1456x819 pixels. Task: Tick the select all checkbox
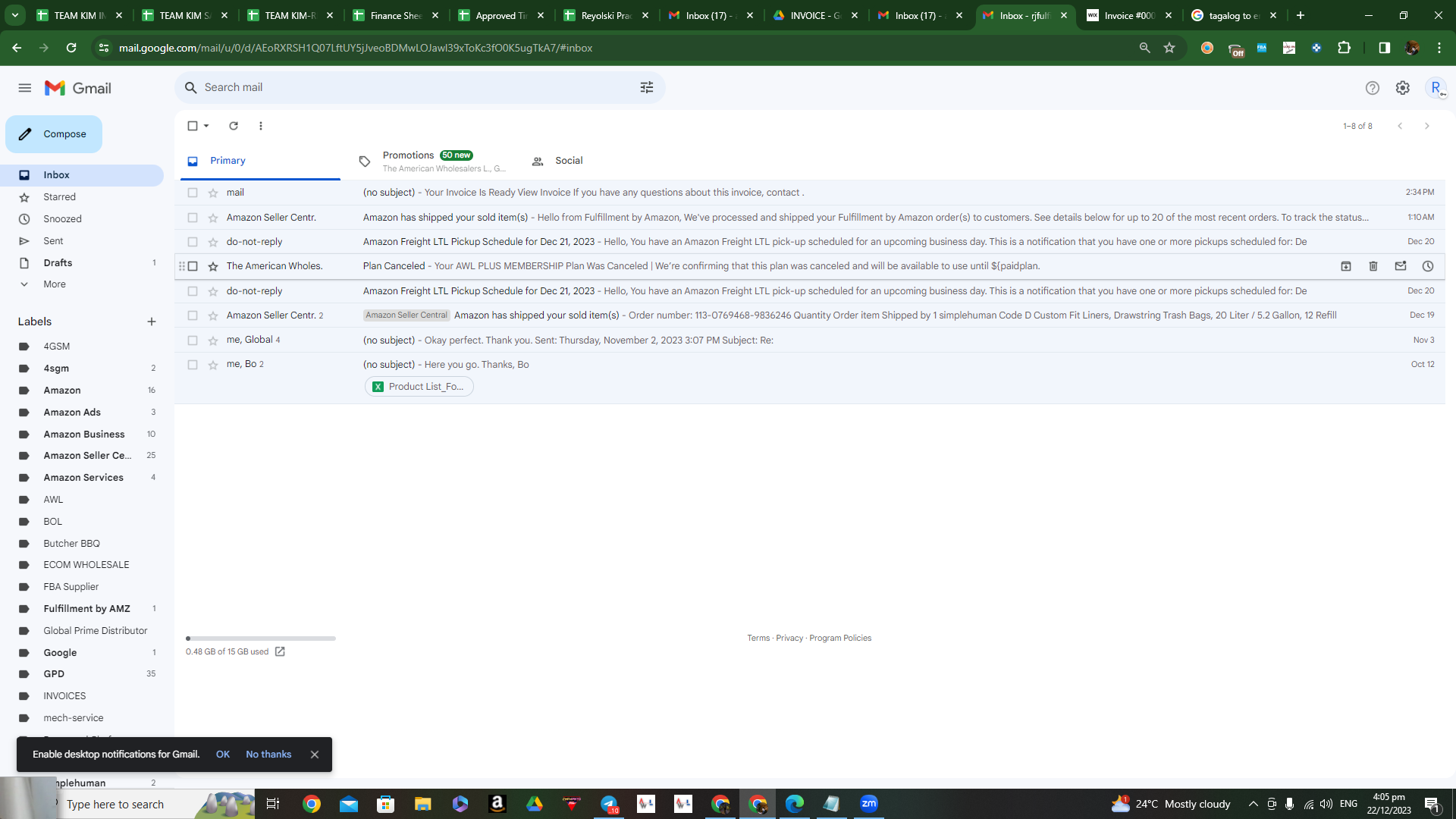coord(193,126)
